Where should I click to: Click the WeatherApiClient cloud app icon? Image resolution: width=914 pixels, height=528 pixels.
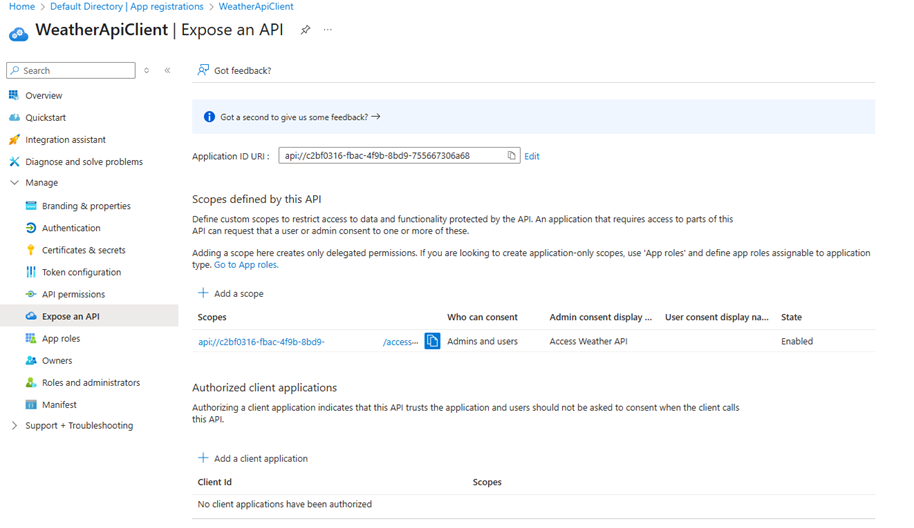click(18, 34)
